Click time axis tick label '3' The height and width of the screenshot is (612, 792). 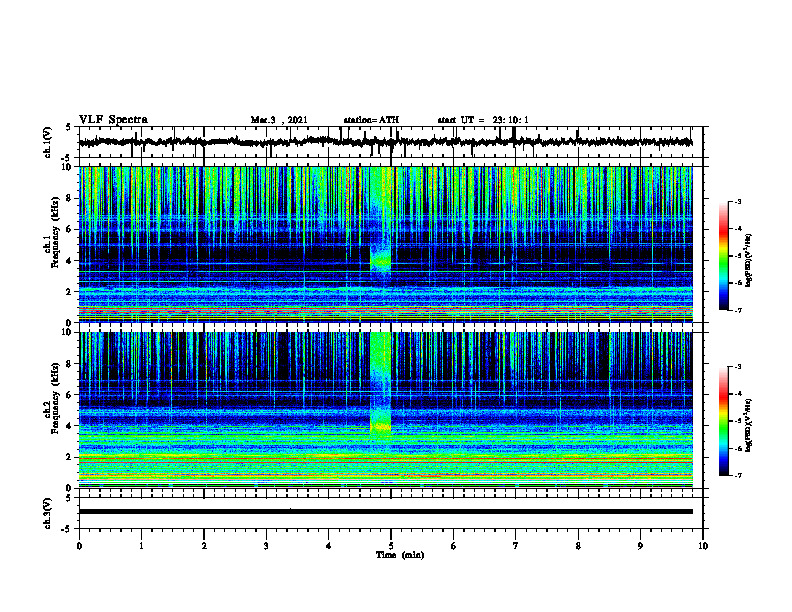(266, 546)
